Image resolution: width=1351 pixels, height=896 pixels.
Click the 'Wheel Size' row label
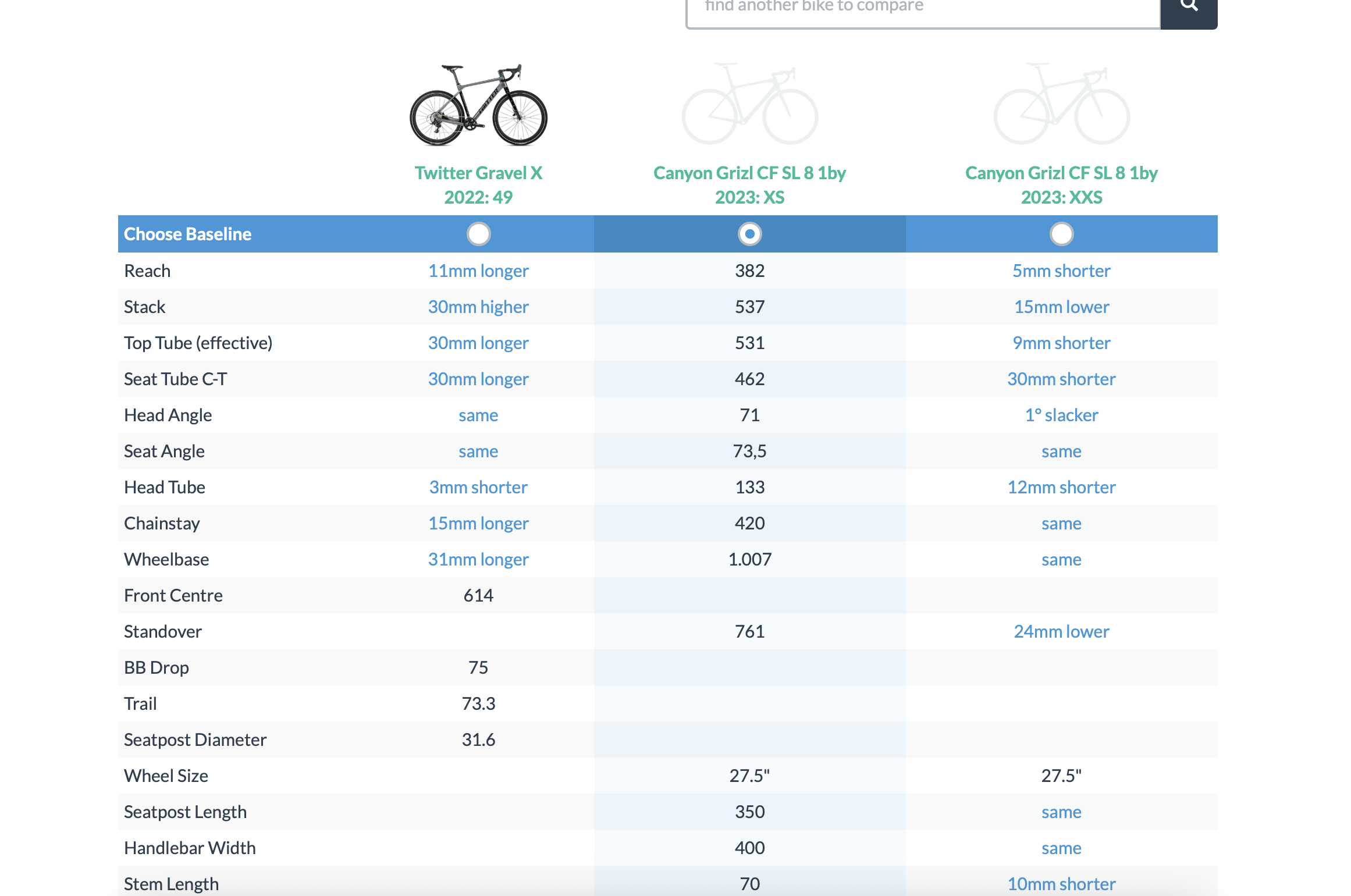tap(166, 776)
